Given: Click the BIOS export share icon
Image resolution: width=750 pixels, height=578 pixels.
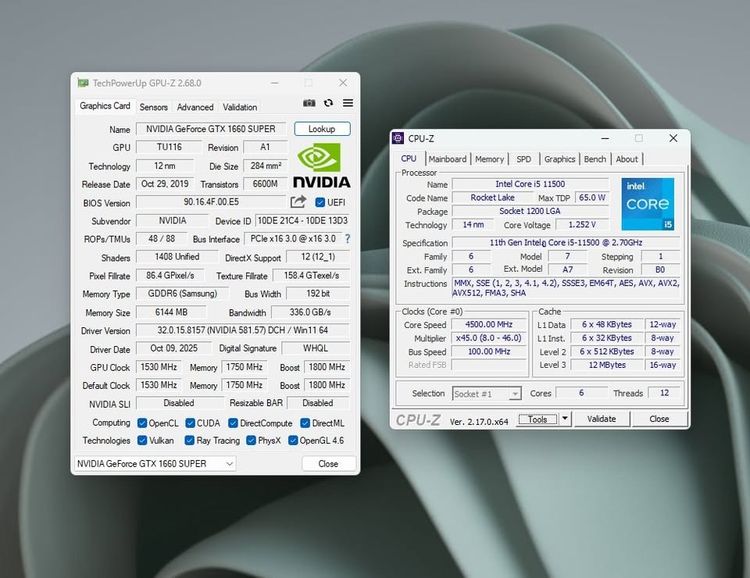Looking at the screenshot, I should point(298,202).
